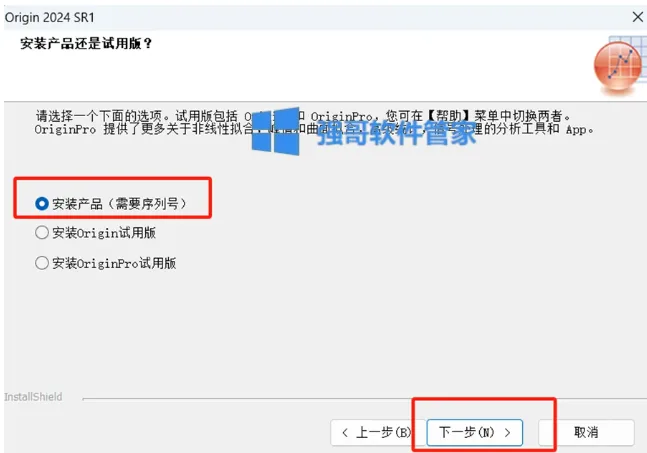Image resolution: width=647 pixels, height=453 pixels.
Task: Close the Origin 2024 SR1 installer window
Action: (638, 17)
